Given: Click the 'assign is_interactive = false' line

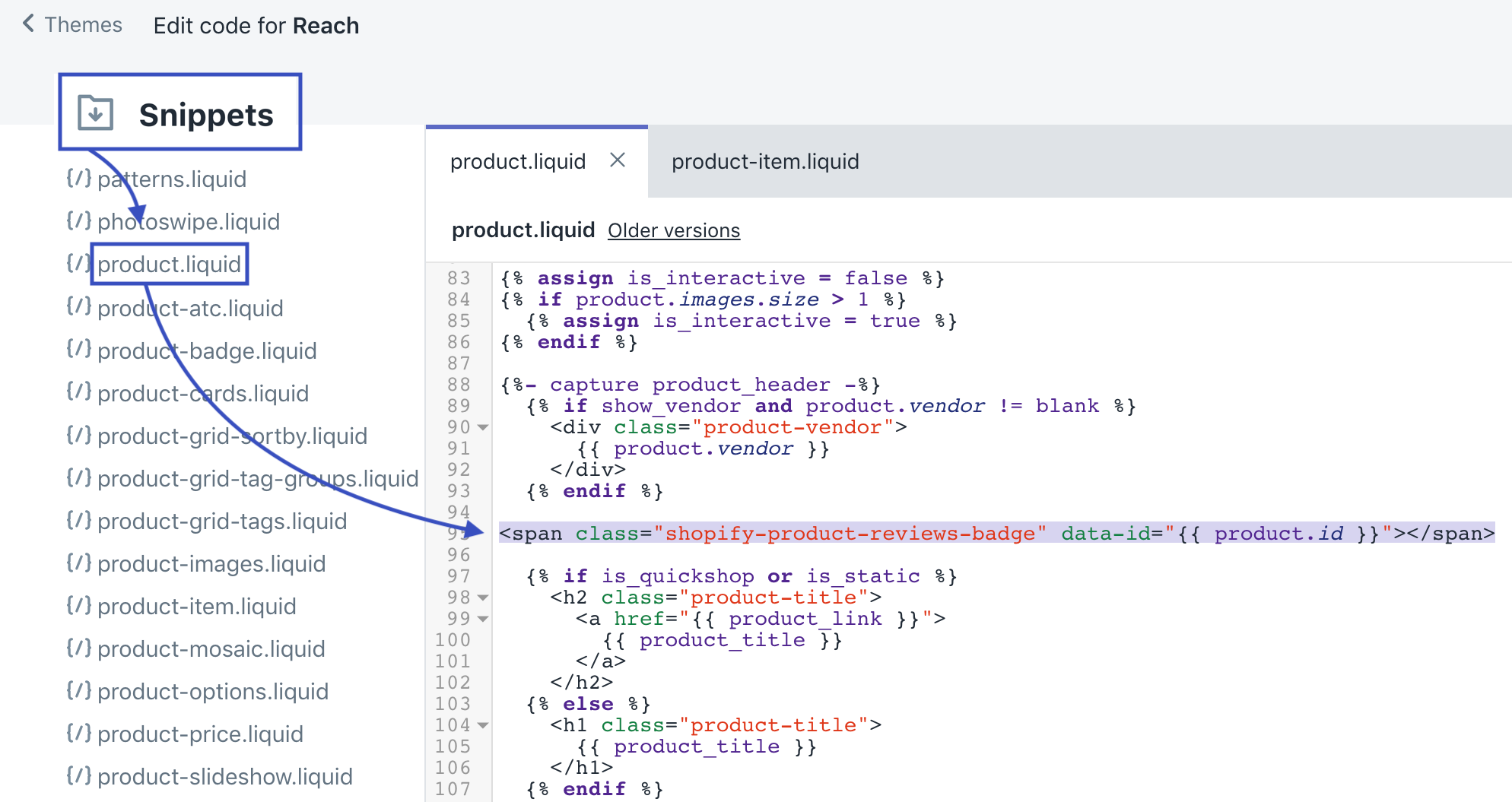Looking at the screenshot, I should point(723,278).
